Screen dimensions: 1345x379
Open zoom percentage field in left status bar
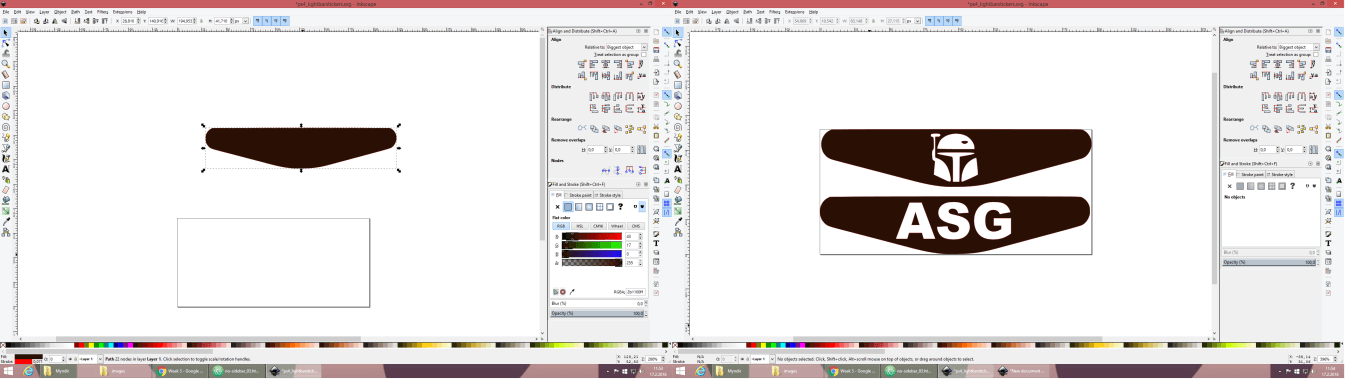pos(655,359)
